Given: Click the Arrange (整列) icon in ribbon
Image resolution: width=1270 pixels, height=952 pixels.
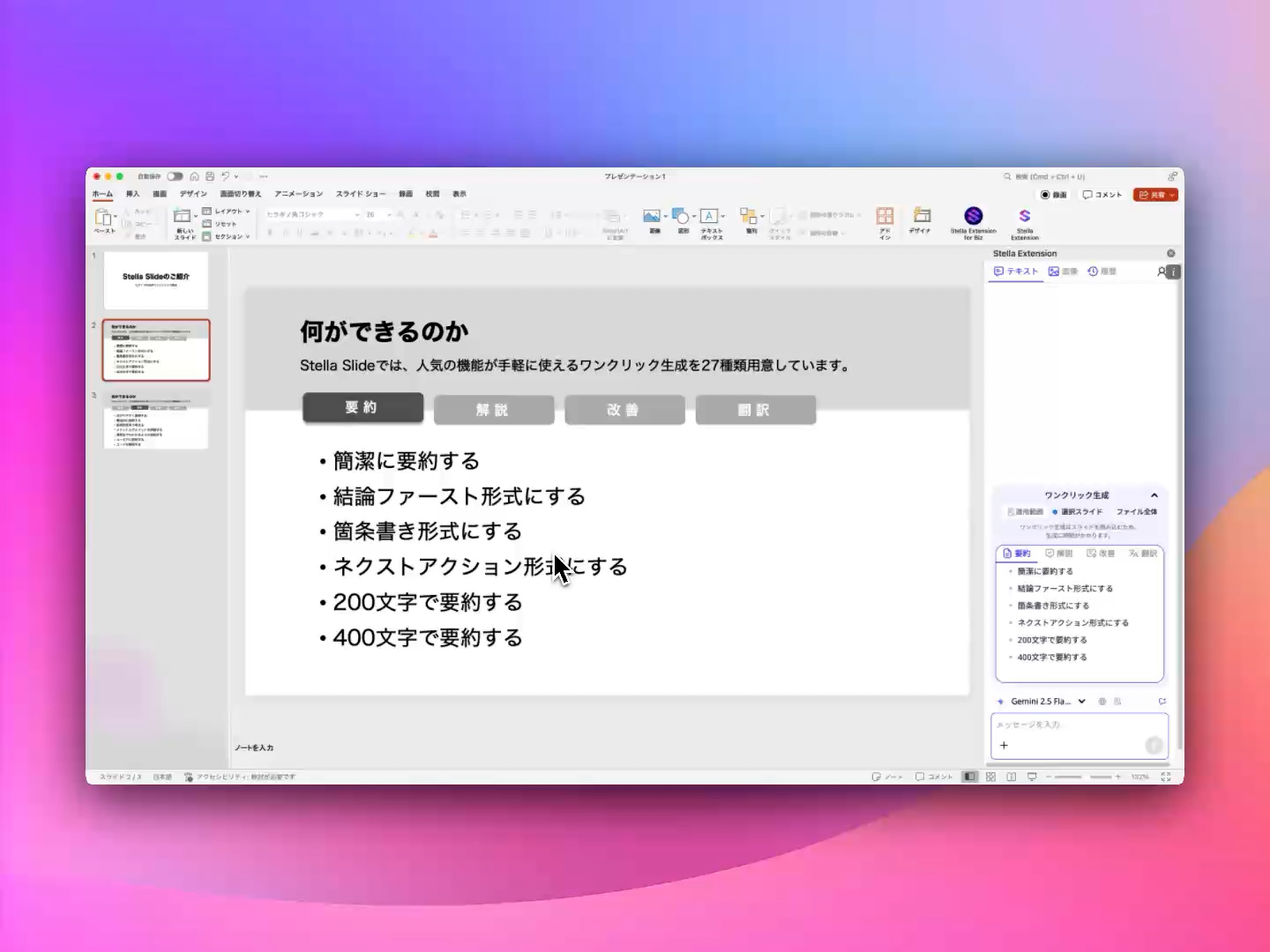Looking at the screenshot, I should (748, 216).
